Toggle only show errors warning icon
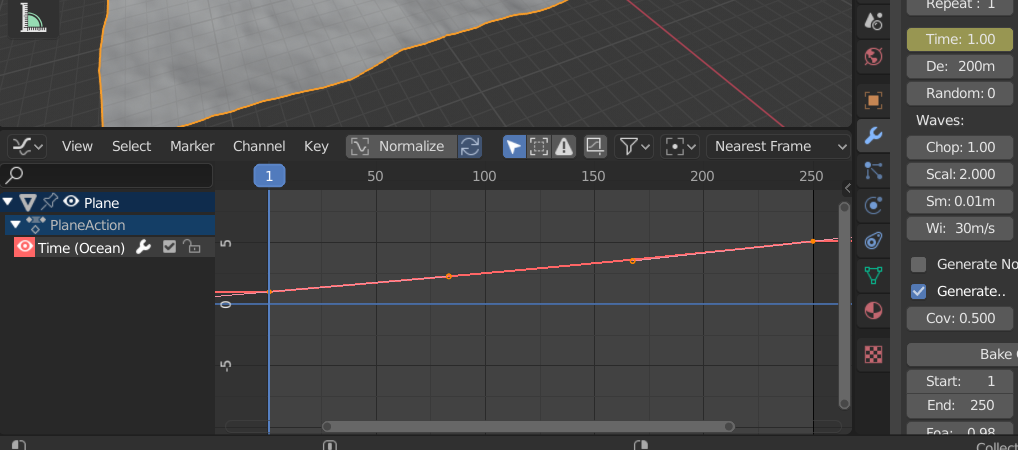1018x450 pixels. [564, 147]
